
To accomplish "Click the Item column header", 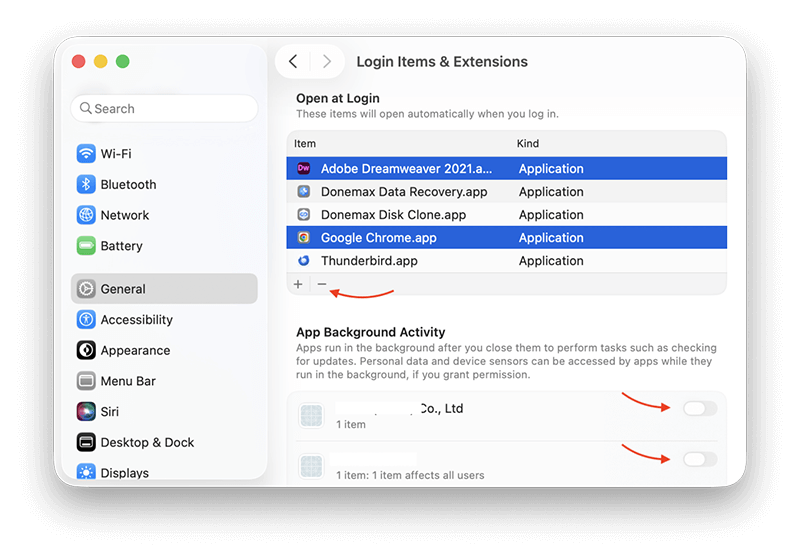I will point(305,143).
